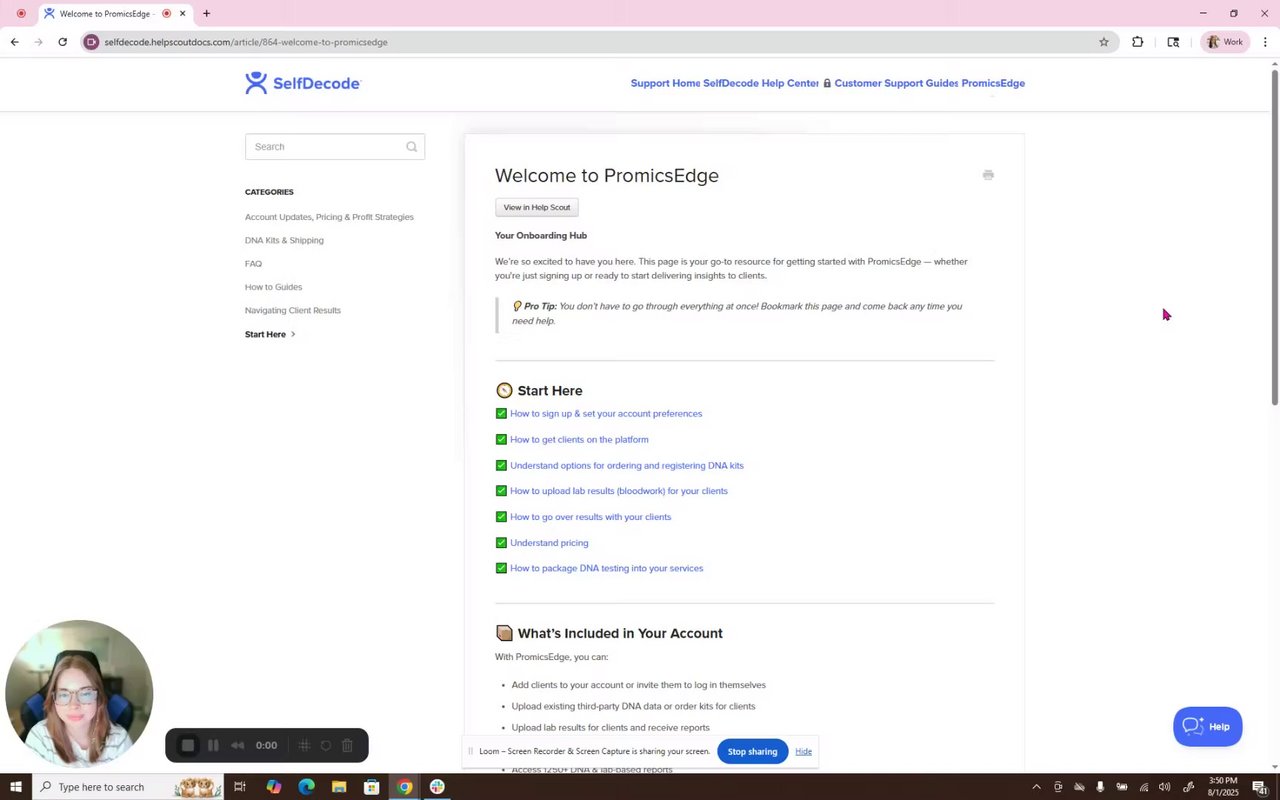Open How to package DNA testing link
Viewport: 1280px width, 800px height.
(x=606, y=568)
